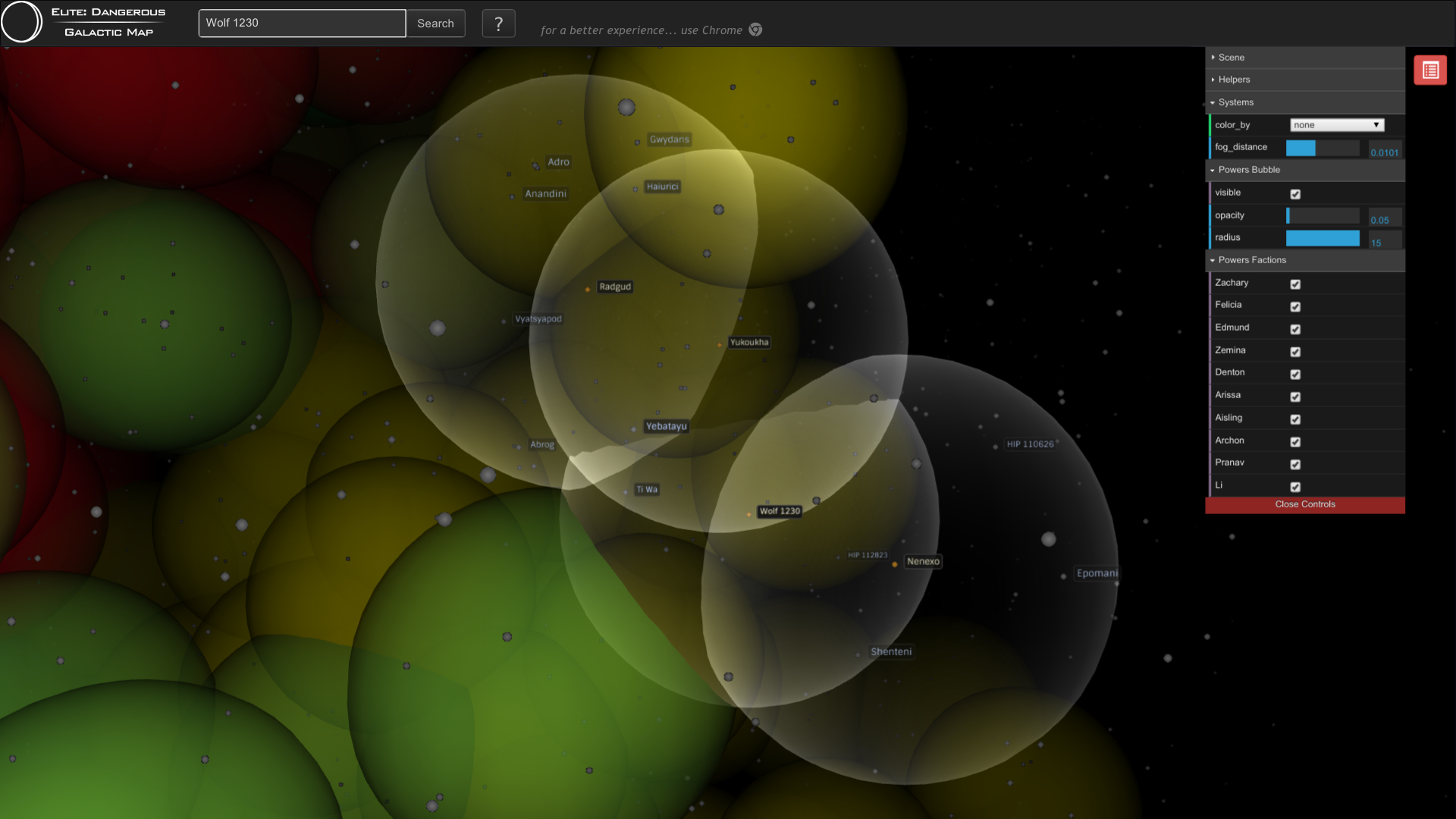Image resolution: width=1456 pixels, height=819 pixels.
Task: Toggle the Aisling faction checkbox
Action: click(1295, 419)
